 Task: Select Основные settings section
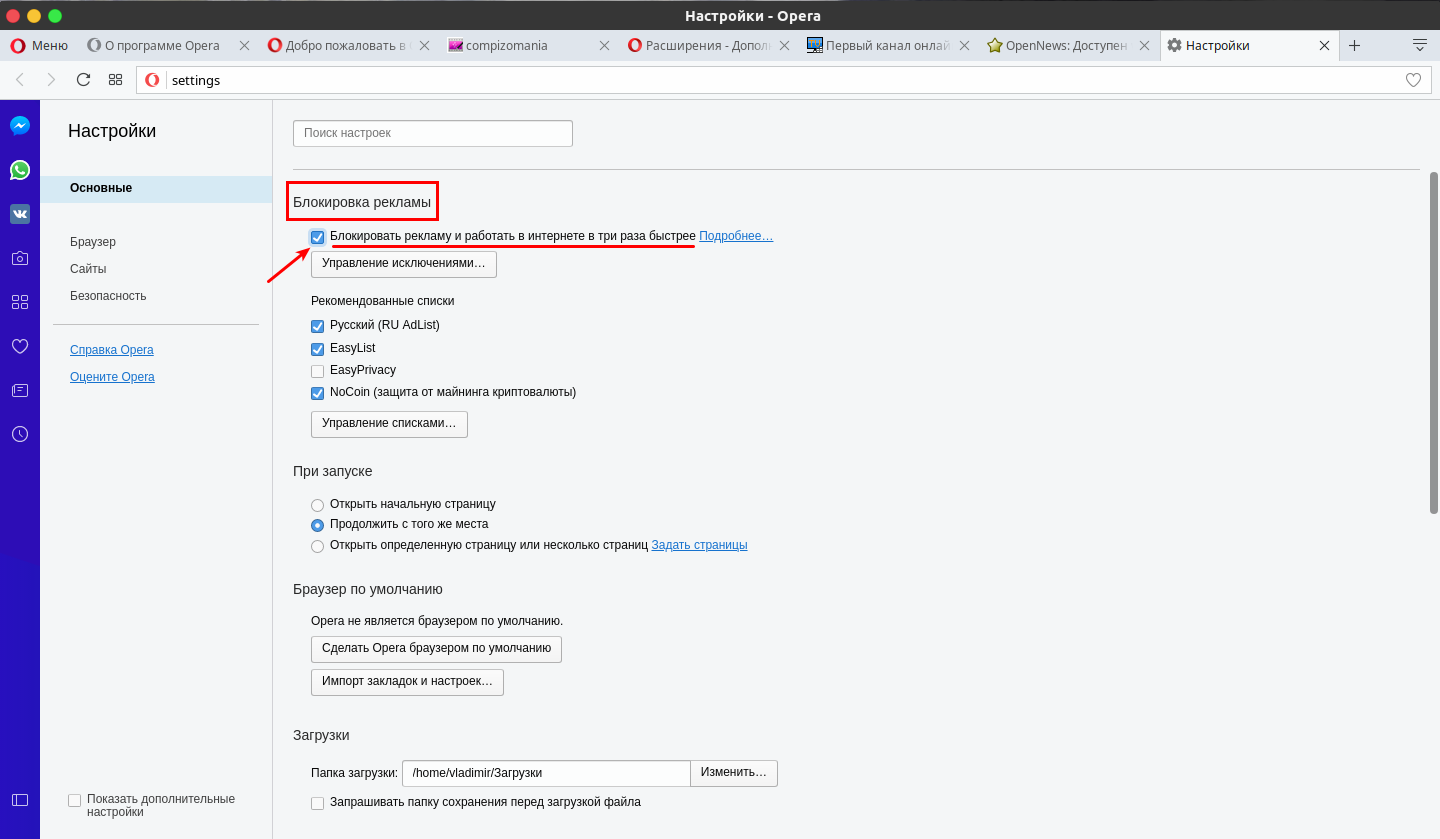click(156, 189)
